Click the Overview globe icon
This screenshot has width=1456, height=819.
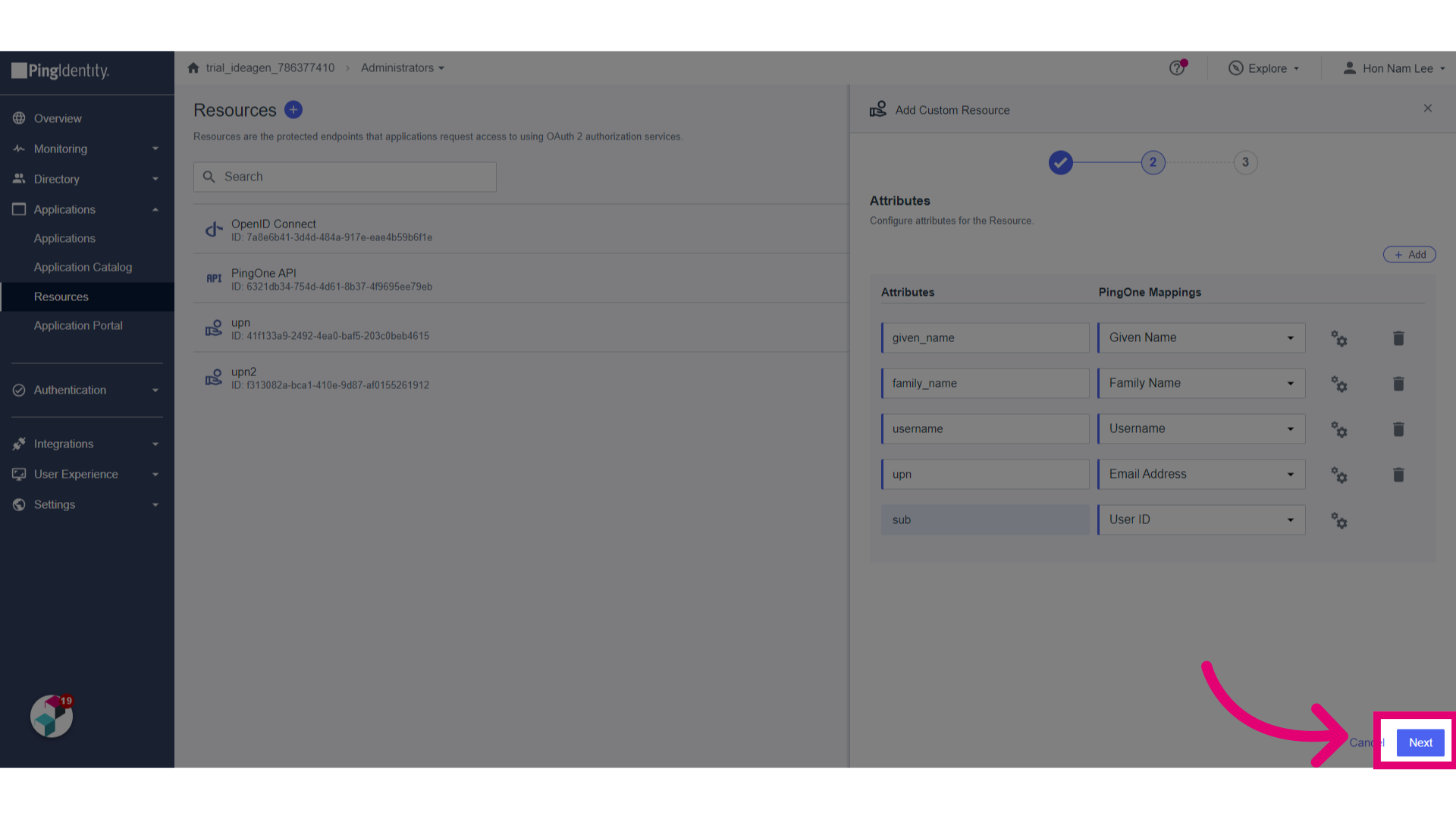pyautogui.click(x=19, y=118)
